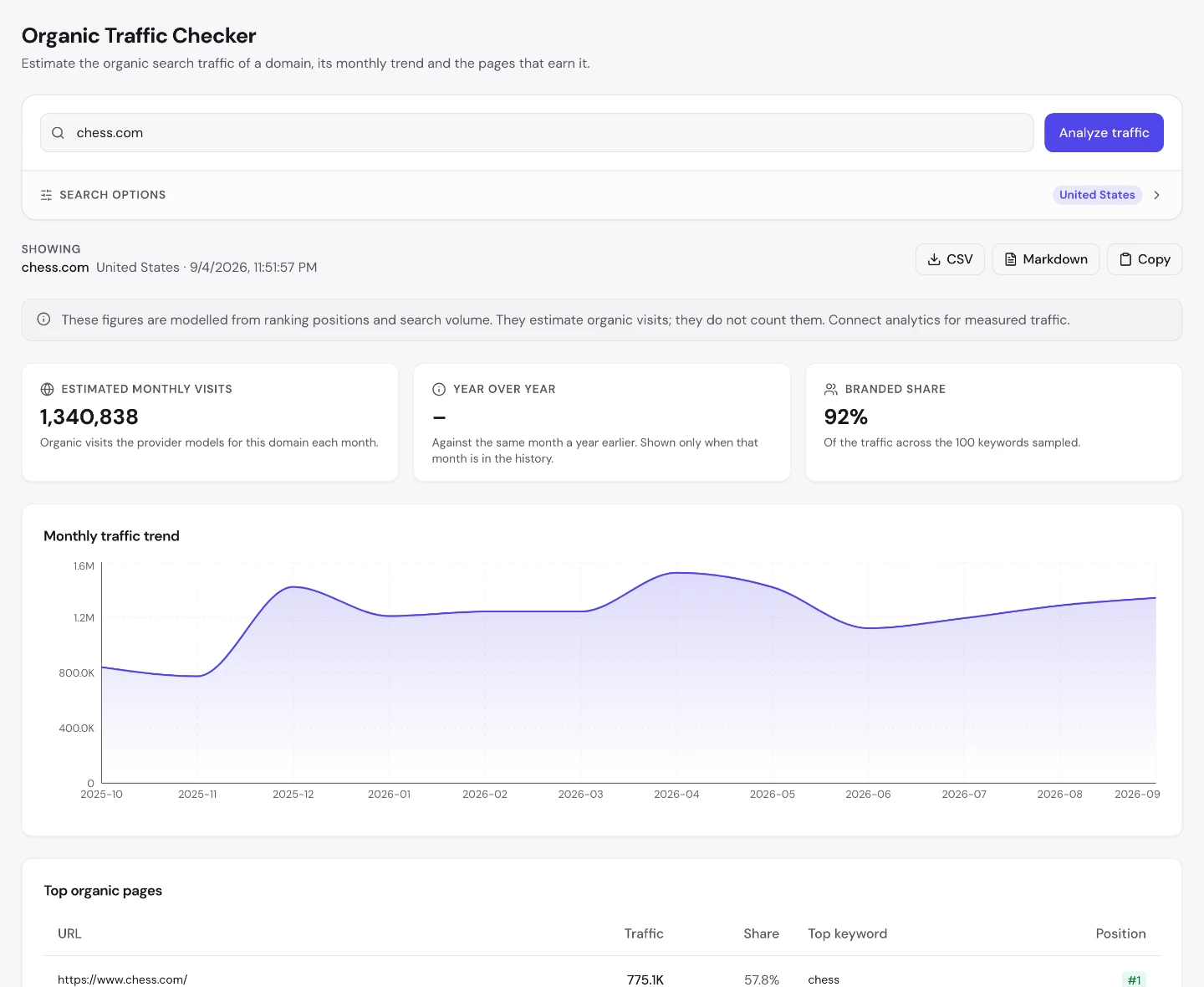Viewport: 1204px width, 987px height.
Task: Click the 1,340,838 monthly visits value
Action: point(89,417)
